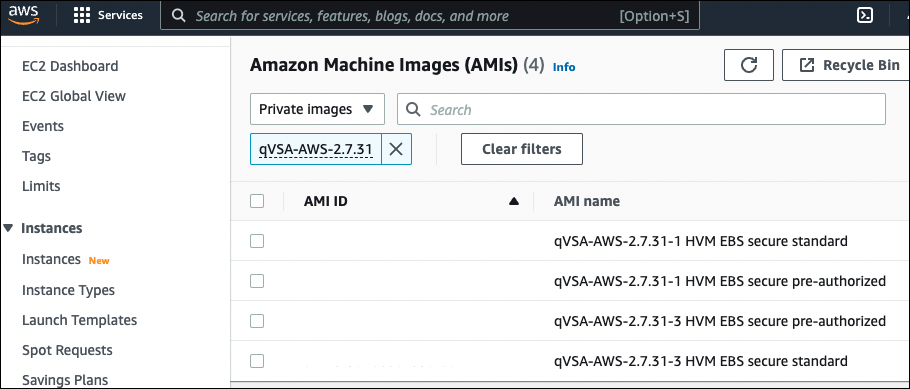Open the Private images dropdown
The image size is (910, 389).
[x=317, y=109]
